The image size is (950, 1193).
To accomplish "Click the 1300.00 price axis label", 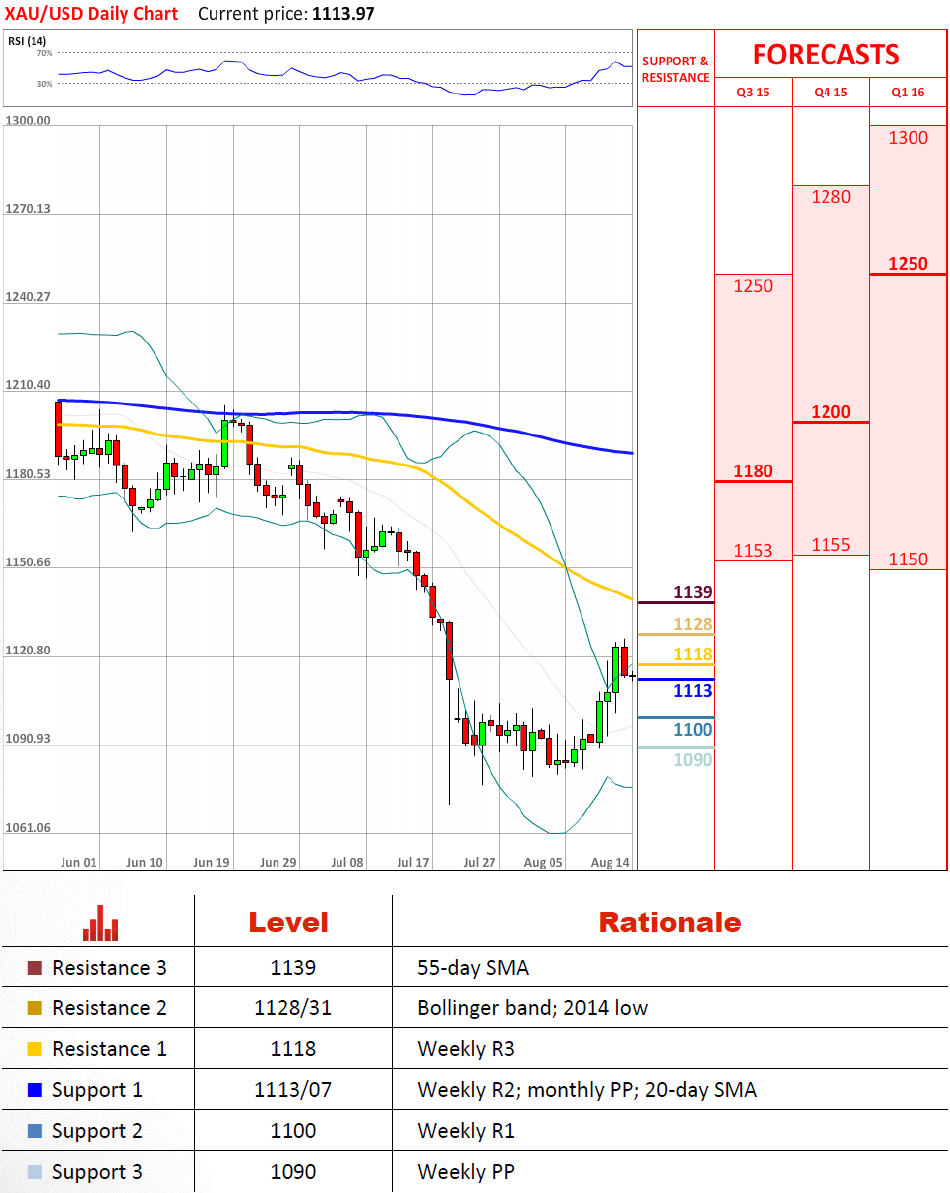I will tap(27, 120).
